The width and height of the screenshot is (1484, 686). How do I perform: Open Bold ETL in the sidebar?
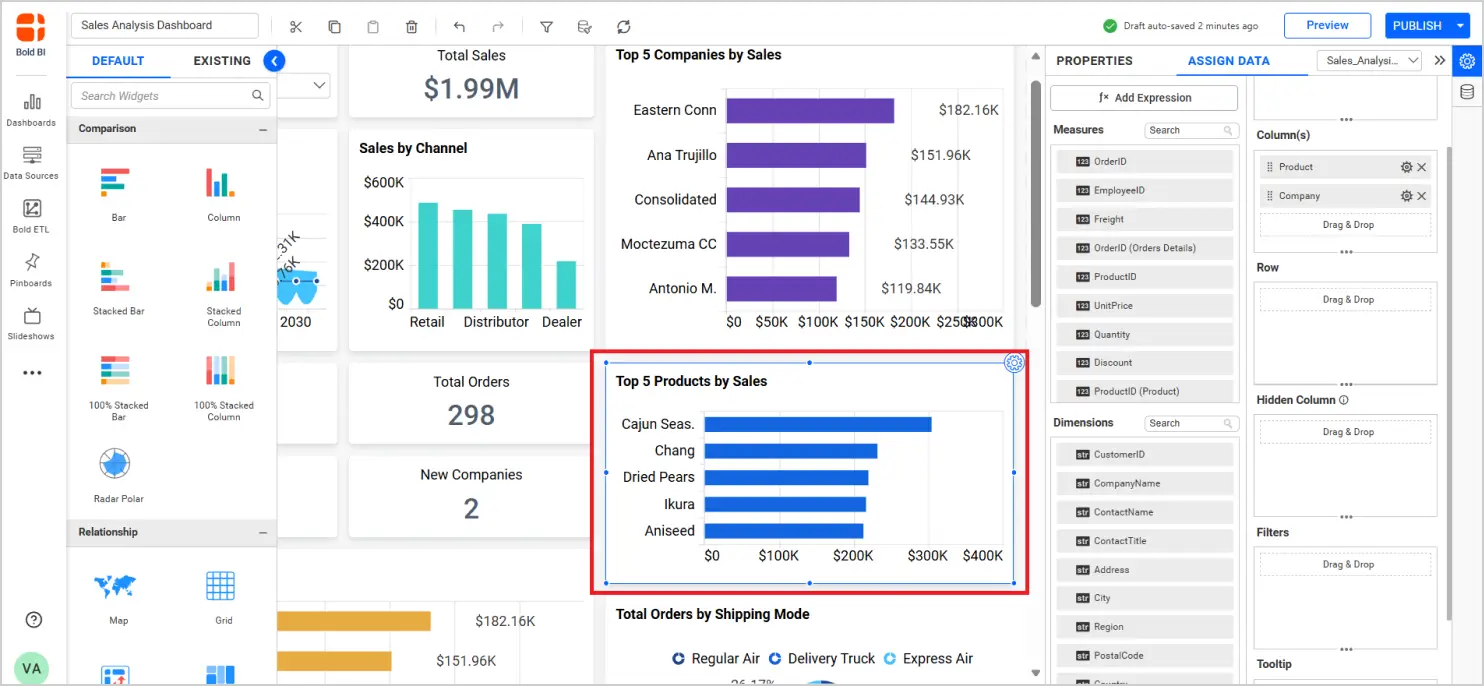(x=31, y=216)
